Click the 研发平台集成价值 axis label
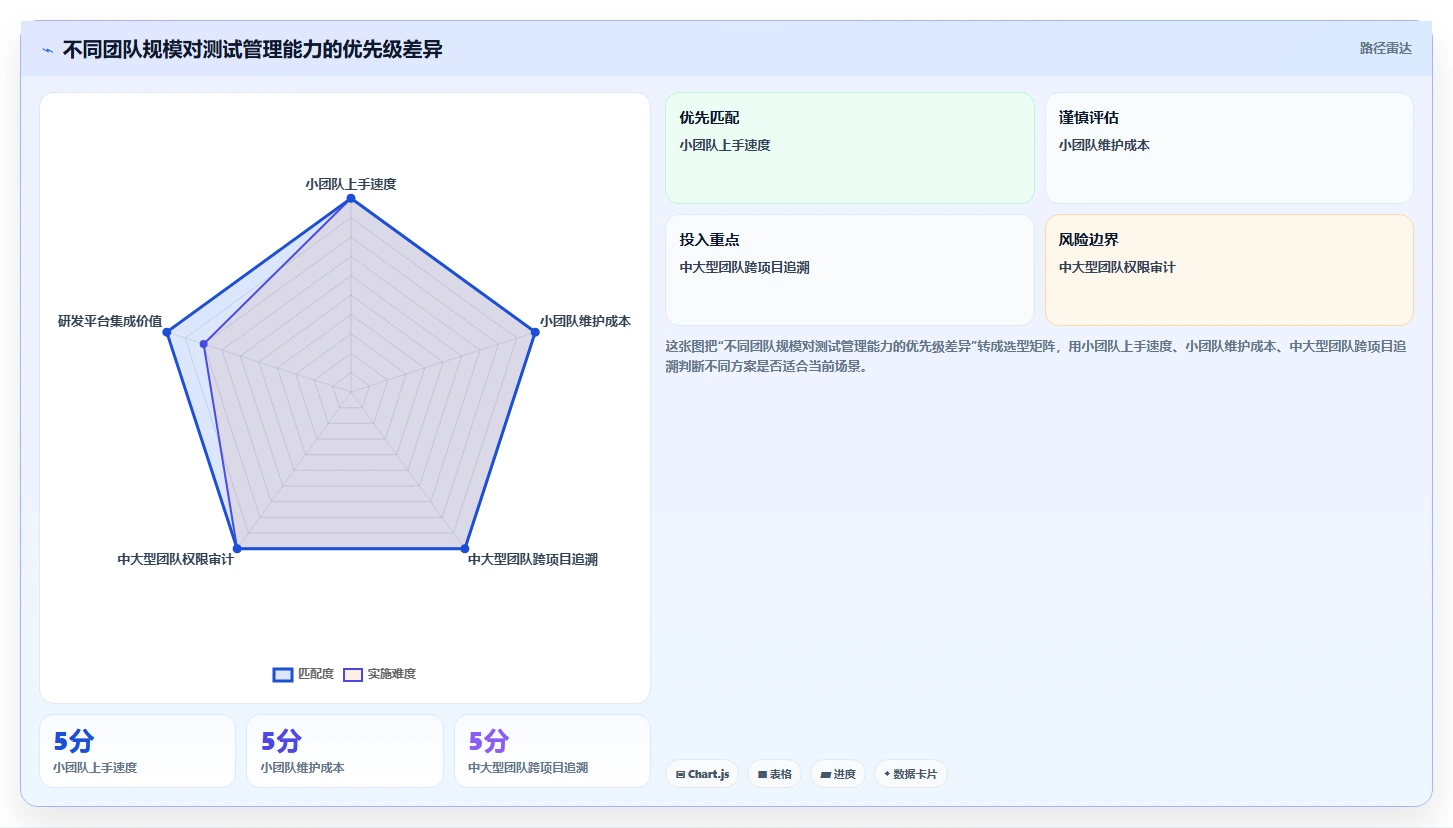1453x828 pixels. (110, 321)
